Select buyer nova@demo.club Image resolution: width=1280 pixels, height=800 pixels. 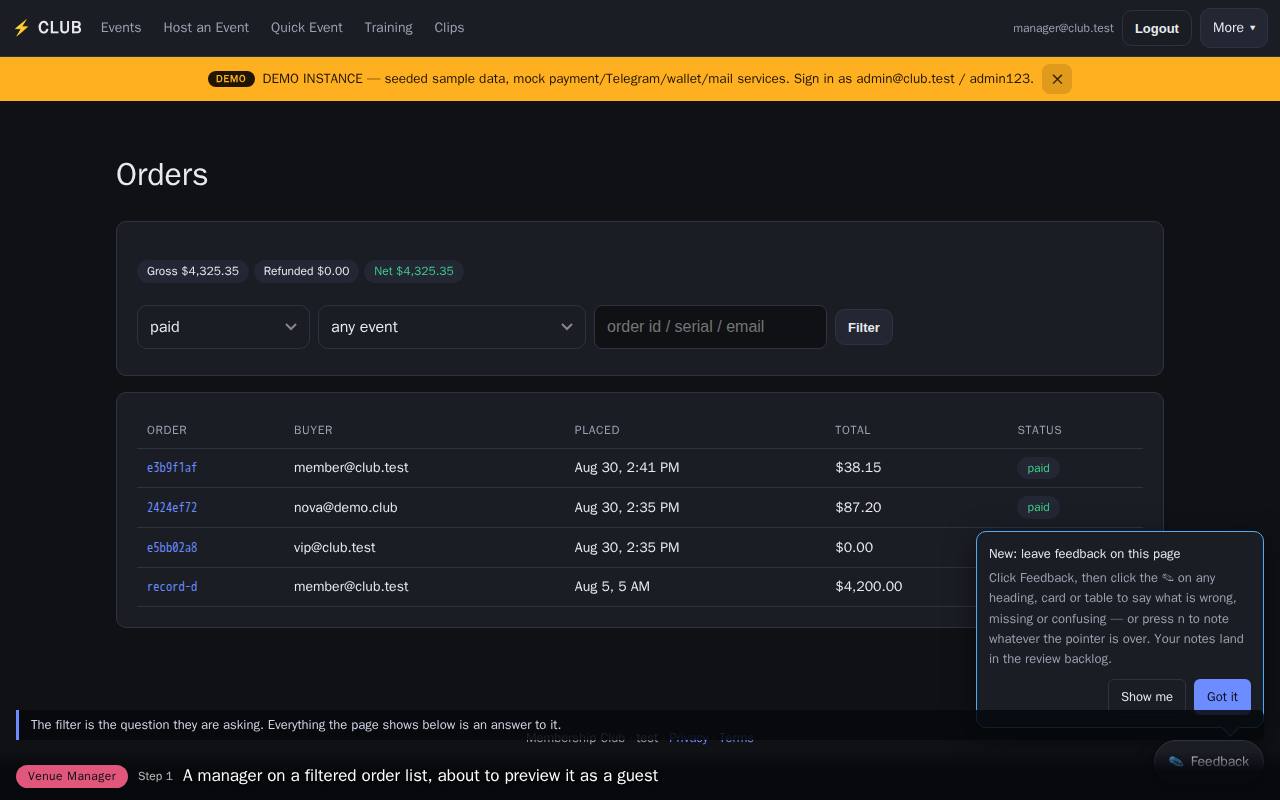(346, 508)
